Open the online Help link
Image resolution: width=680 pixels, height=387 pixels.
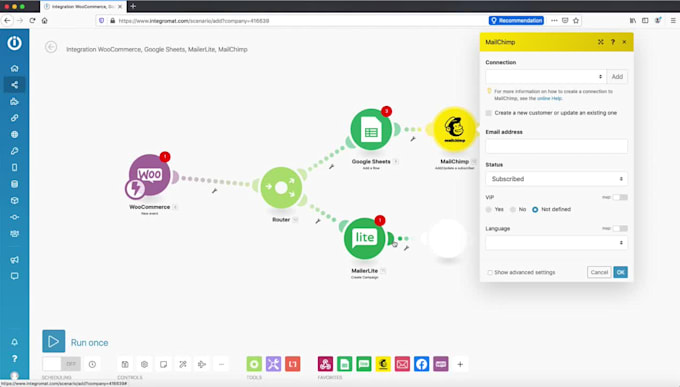[549, 98]
